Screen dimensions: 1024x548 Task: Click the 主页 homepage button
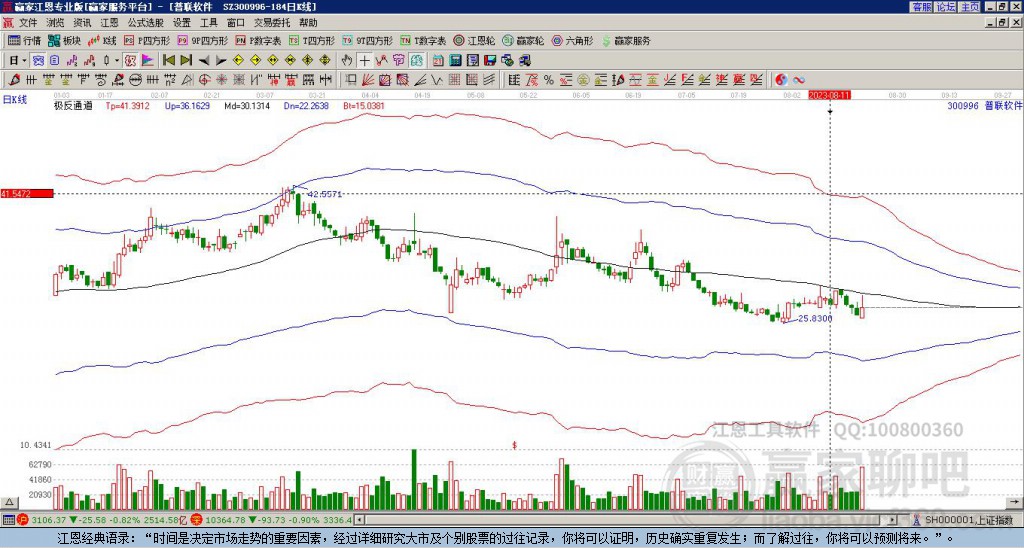coord(970,7)
